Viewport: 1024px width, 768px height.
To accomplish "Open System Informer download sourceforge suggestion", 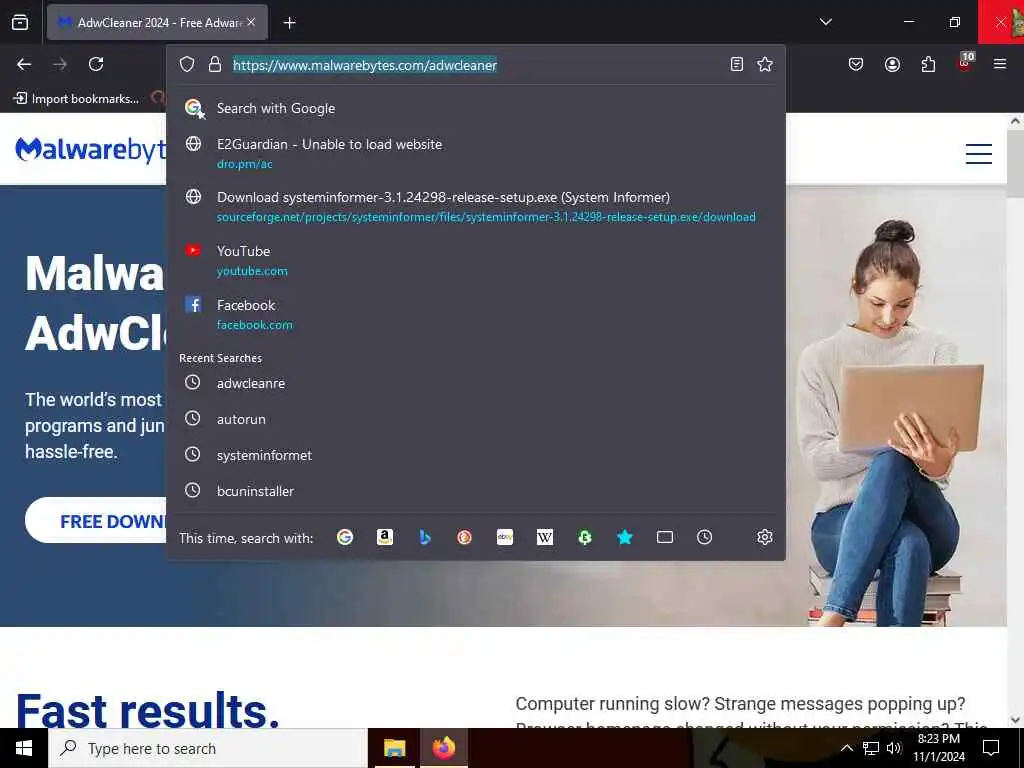I will point(475,206).
